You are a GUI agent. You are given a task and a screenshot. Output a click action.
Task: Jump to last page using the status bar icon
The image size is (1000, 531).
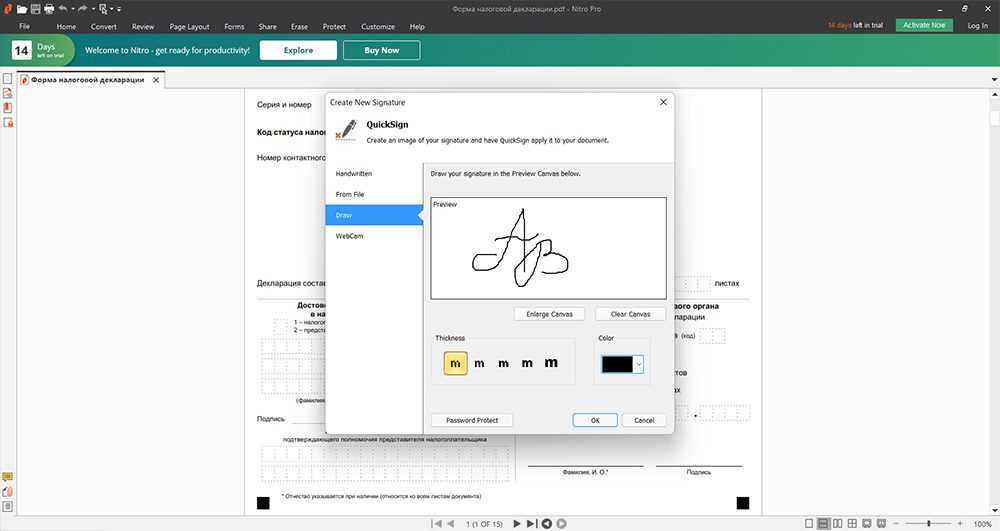coord(532,523)
